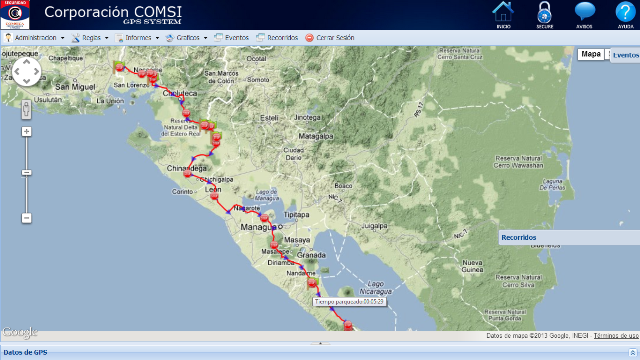Open the Eventos menu item
The width and height of the screenshot is (640, 360).
pos(231,38)
